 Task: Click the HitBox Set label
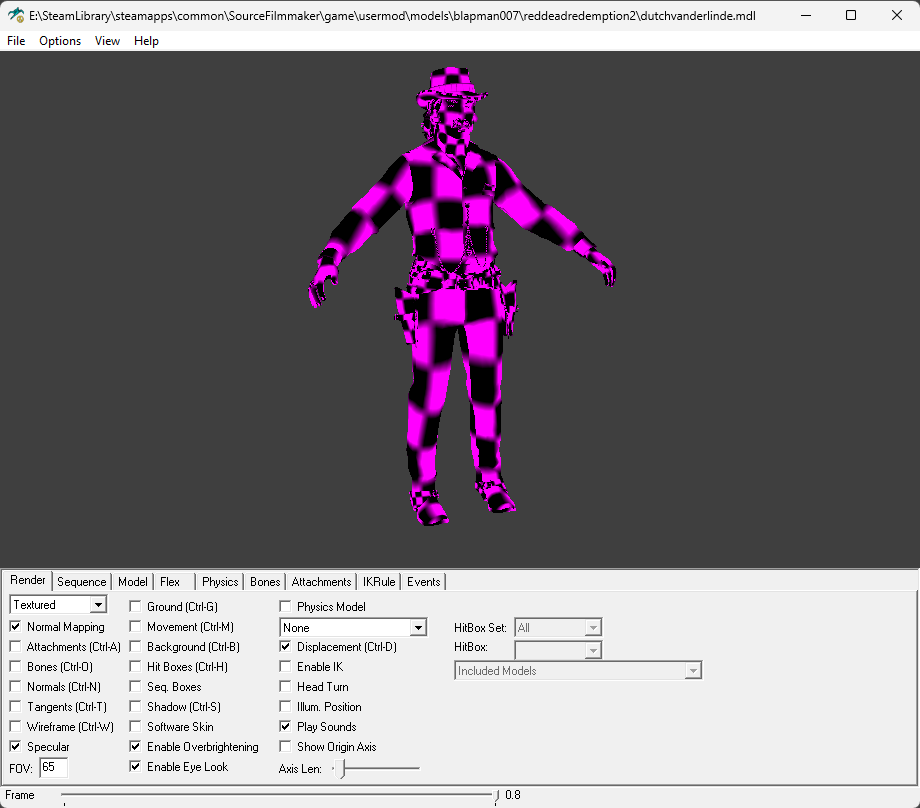coord(480,628)
